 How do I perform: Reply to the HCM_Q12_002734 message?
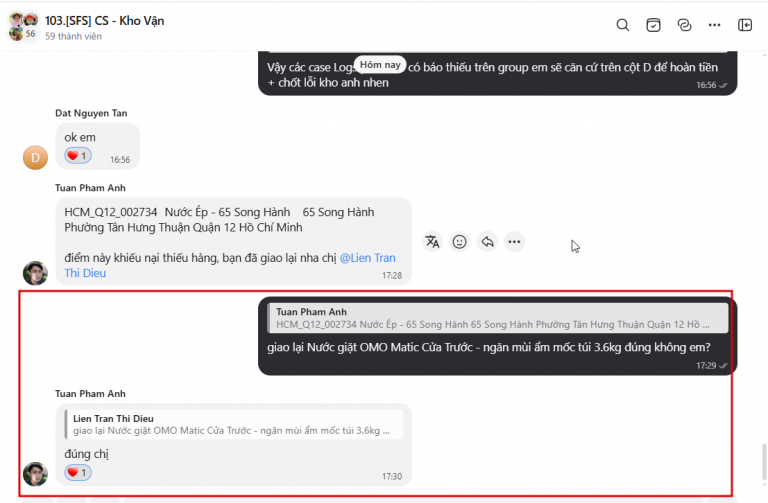click(x=487, y=241)
